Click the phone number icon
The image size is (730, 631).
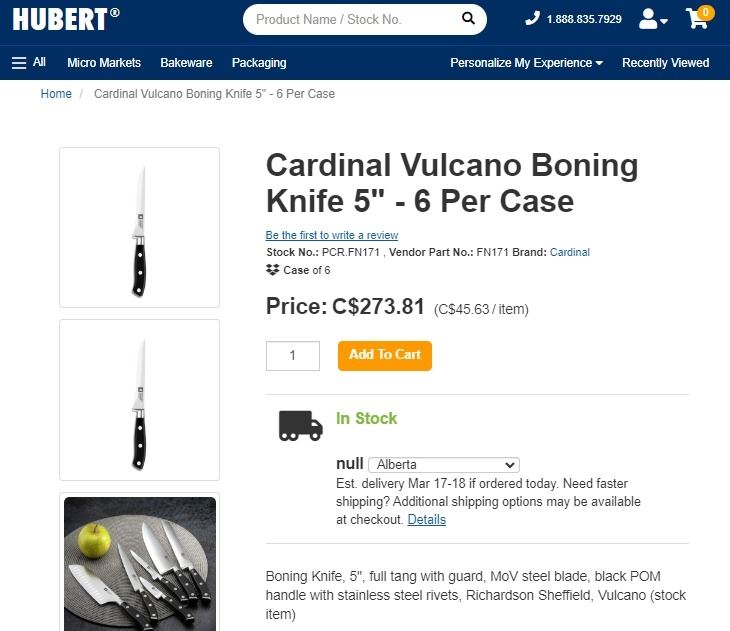click(x=532, y=19)
